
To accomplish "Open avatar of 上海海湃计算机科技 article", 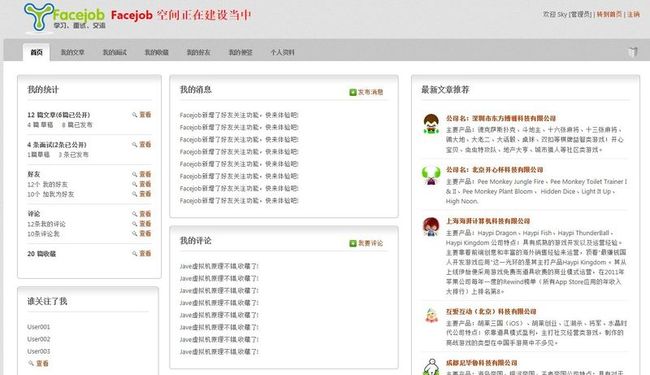I will click(x=431, y=226).
